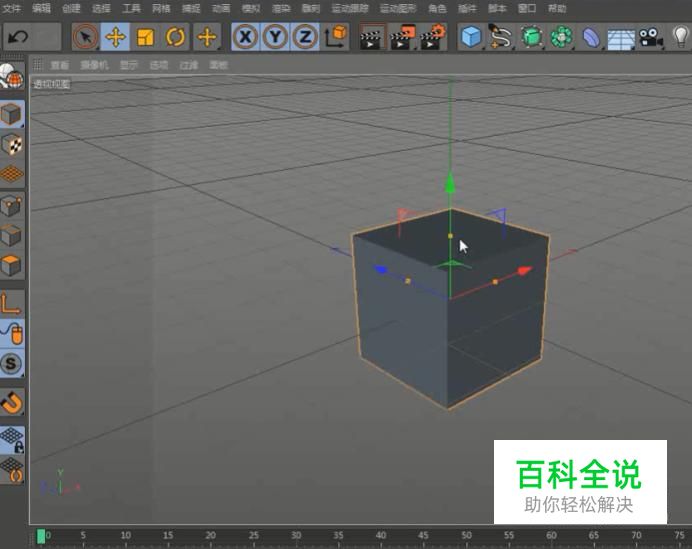
Task: Toggle Z axis lock
Action: tap(305, 37)
